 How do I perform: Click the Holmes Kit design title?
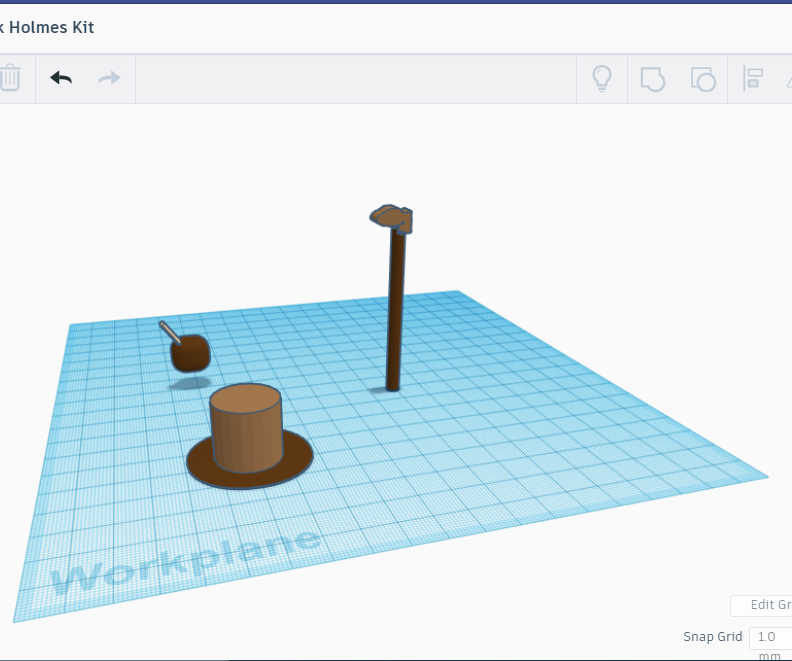[47, 27]
